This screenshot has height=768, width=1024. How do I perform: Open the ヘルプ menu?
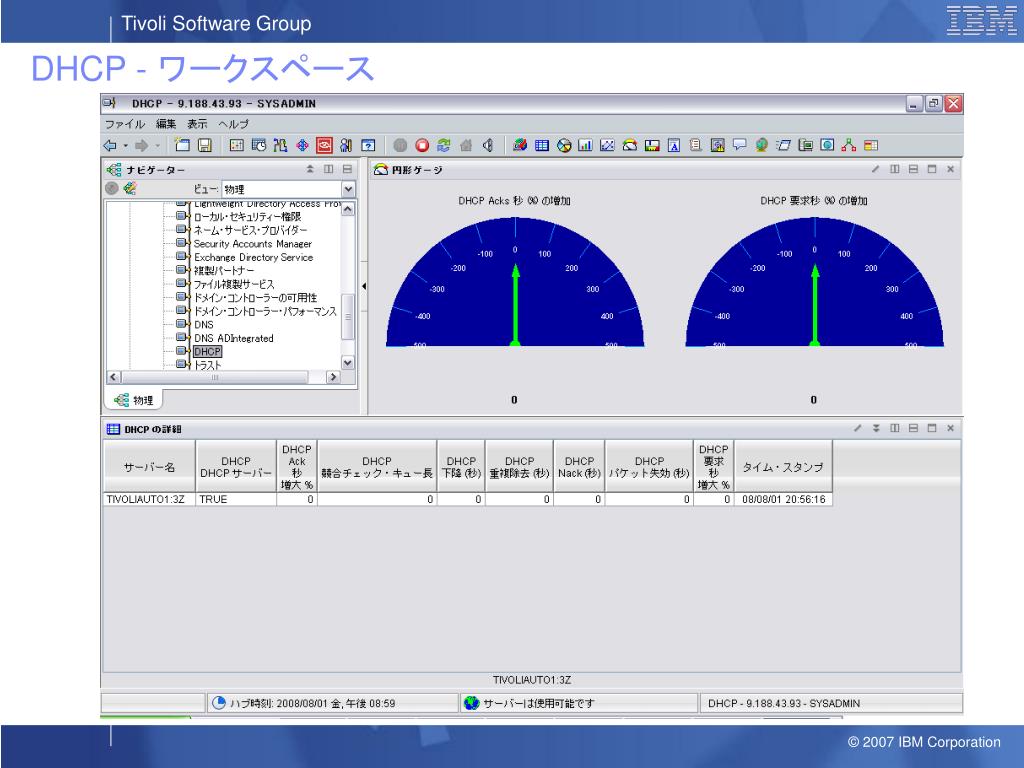pyautogui.click(x=234, y=124)
